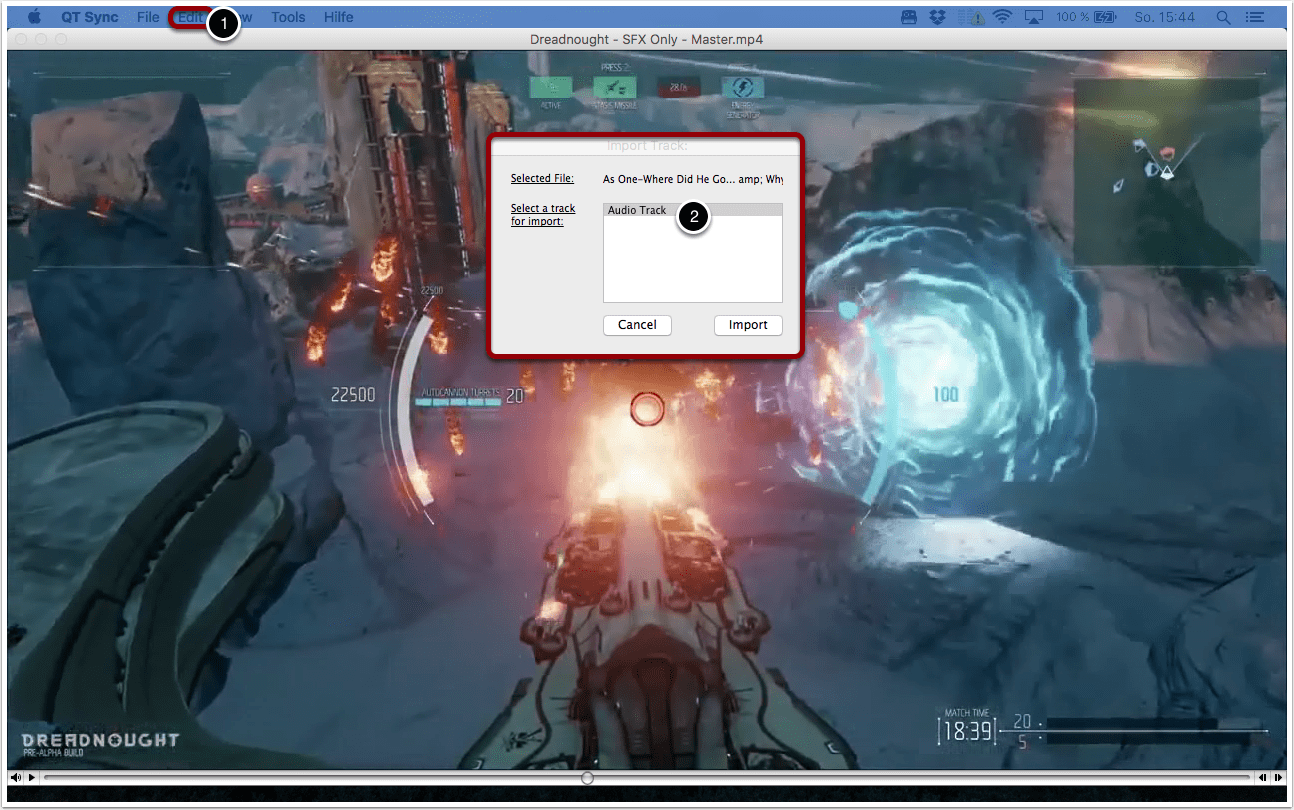The width and height of the screenshot is (1294, 810).
Task: Open the Notification Center list icon
Action: pyautogui.click(x=1253, y=17)
